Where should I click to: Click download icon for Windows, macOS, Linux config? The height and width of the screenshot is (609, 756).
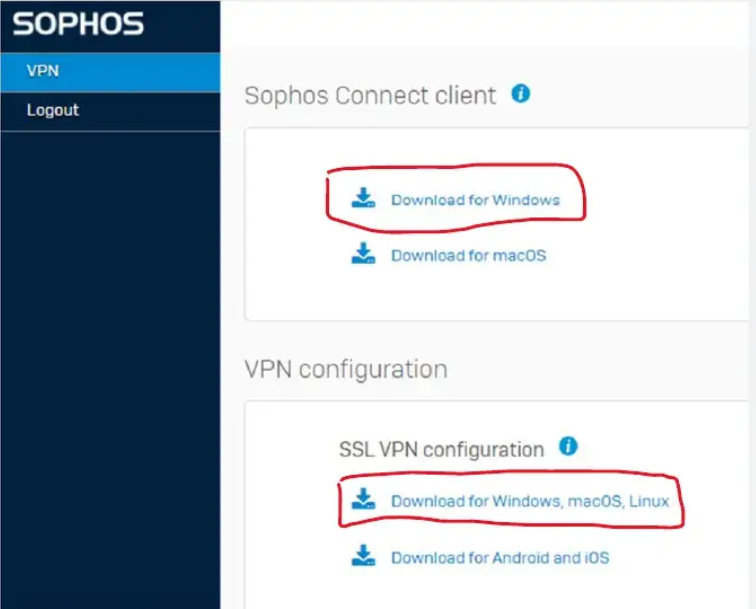click(363, 499)
